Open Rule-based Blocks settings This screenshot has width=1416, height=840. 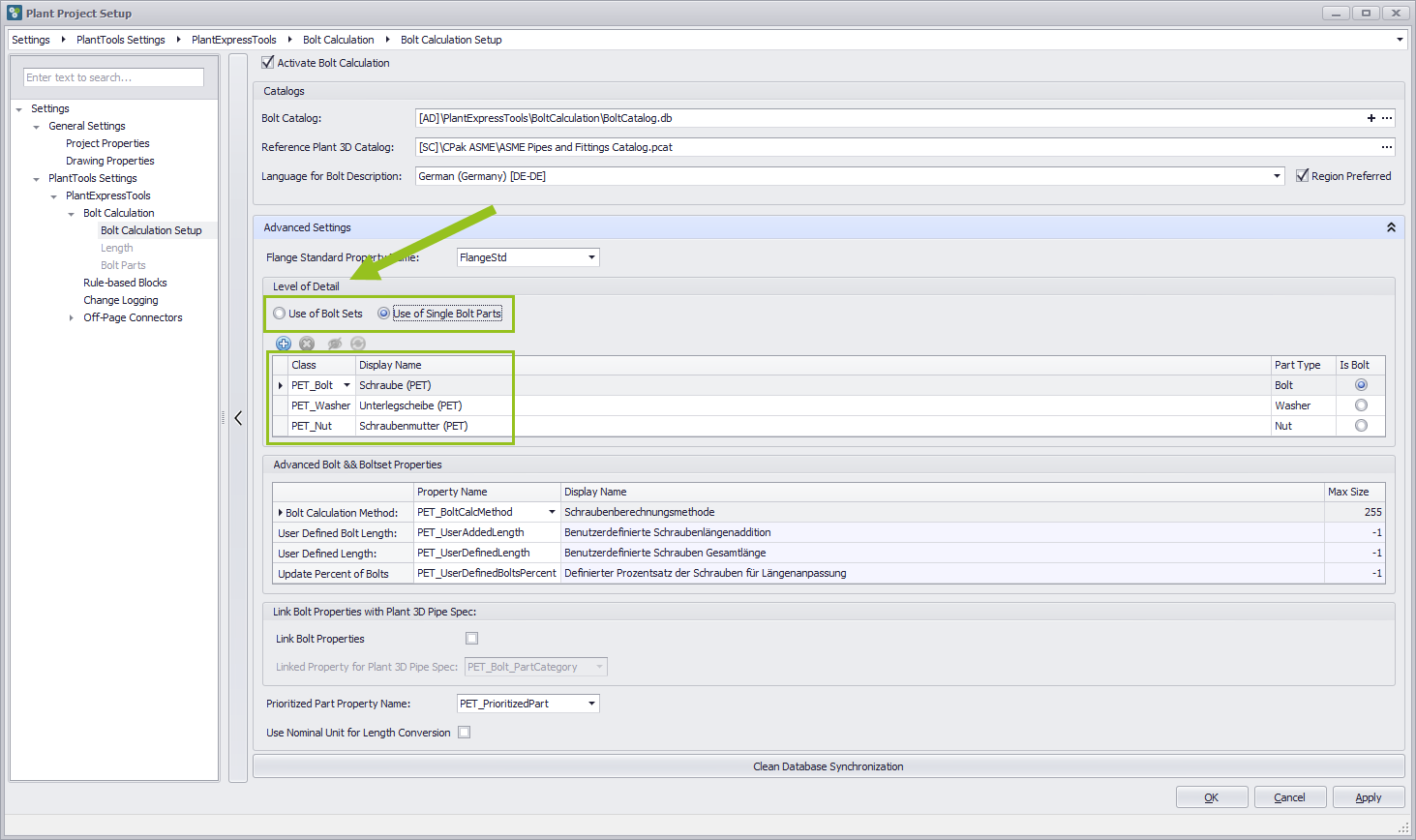pos(125,283)
